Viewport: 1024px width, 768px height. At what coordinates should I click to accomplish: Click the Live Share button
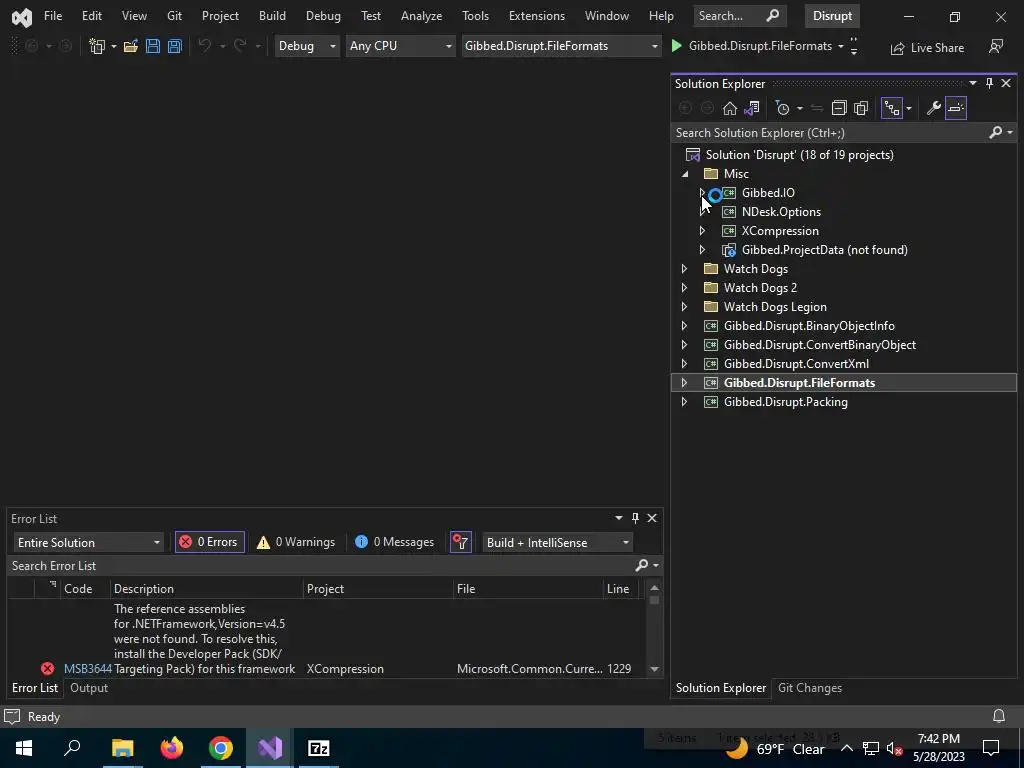927,48
